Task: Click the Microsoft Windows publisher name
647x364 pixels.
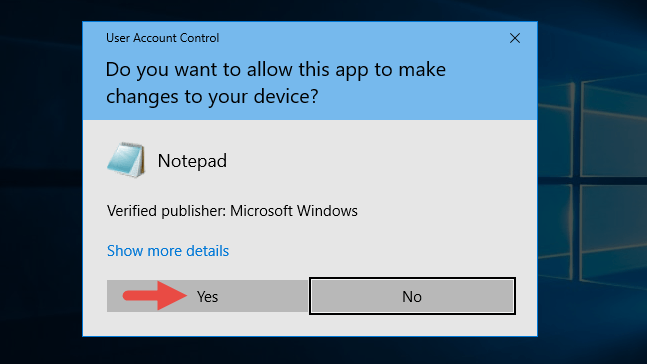Action: tap(294, 211)
